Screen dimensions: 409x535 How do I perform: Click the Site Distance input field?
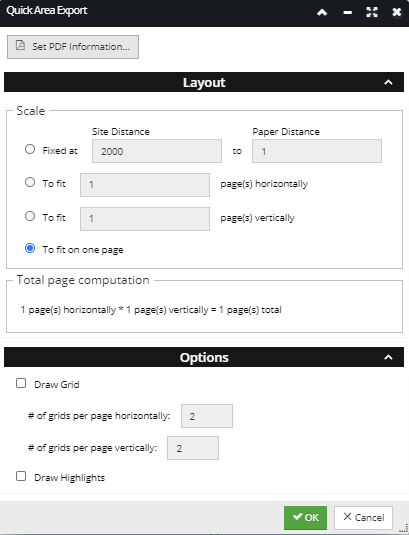(157, 151)
